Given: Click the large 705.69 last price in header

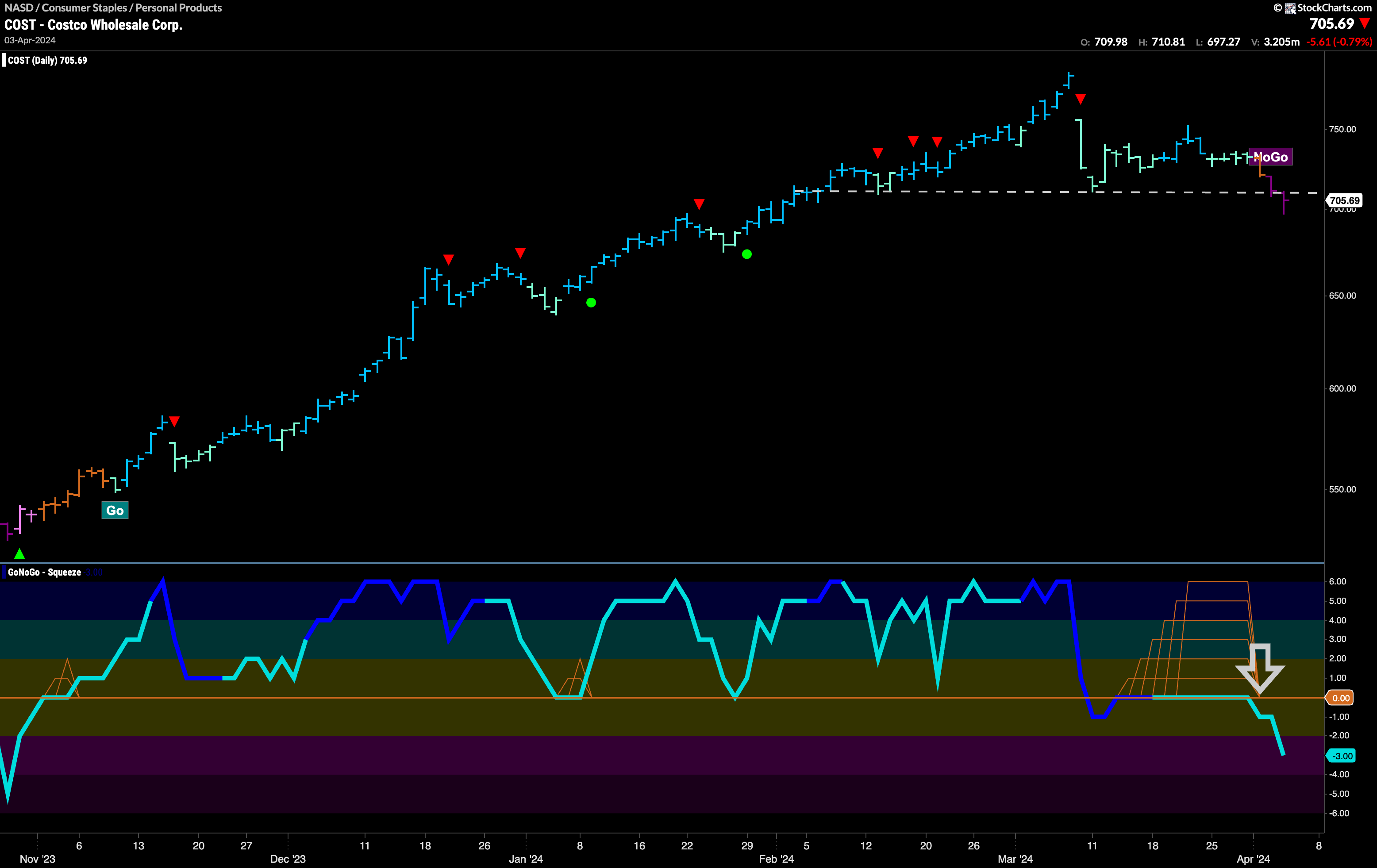Looking at the screenshot, I should pyautogui.click(x=1332, y=23).
